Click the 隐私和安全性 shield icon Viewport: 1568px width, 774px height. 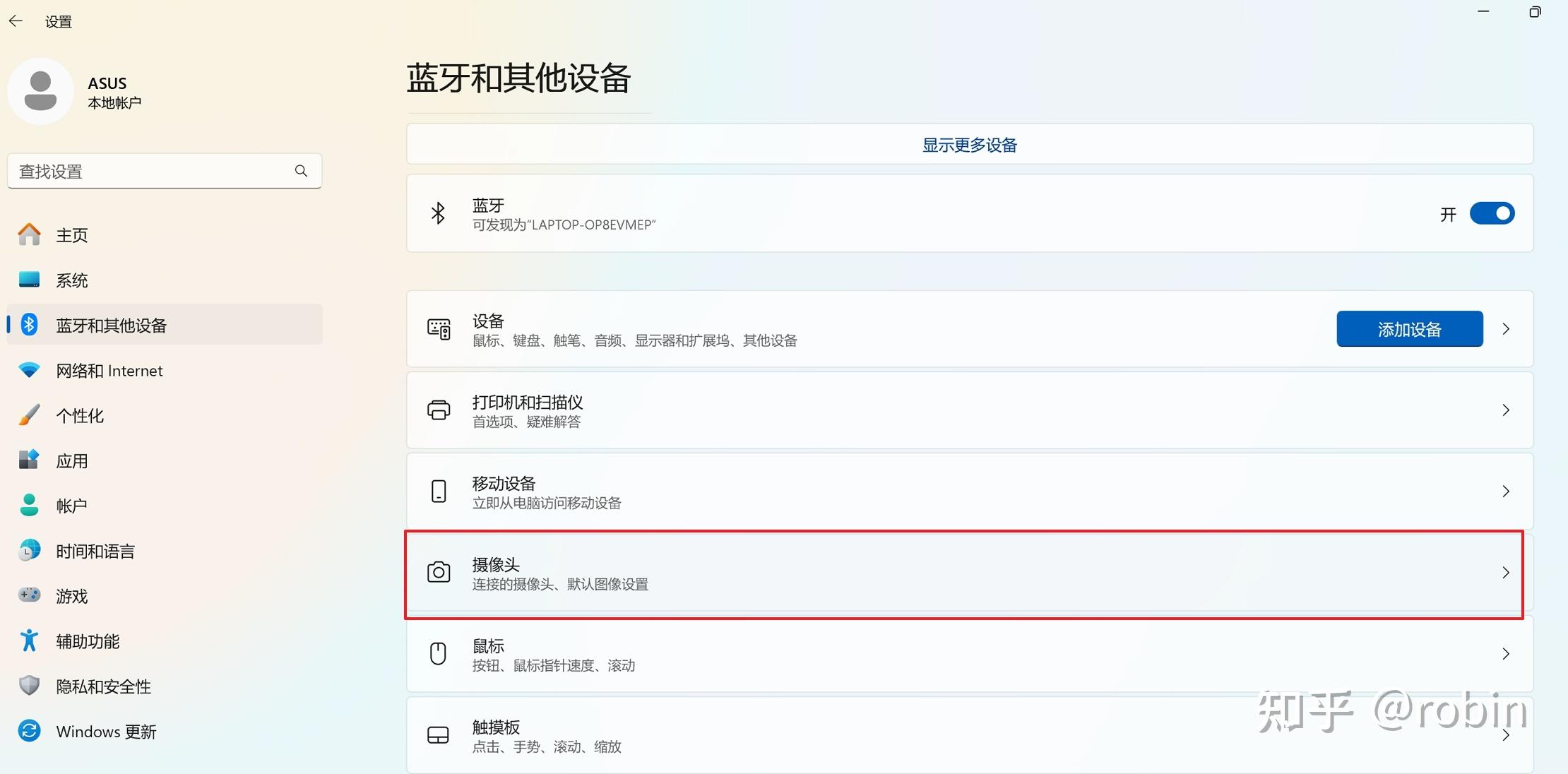[x=29, y=686]
